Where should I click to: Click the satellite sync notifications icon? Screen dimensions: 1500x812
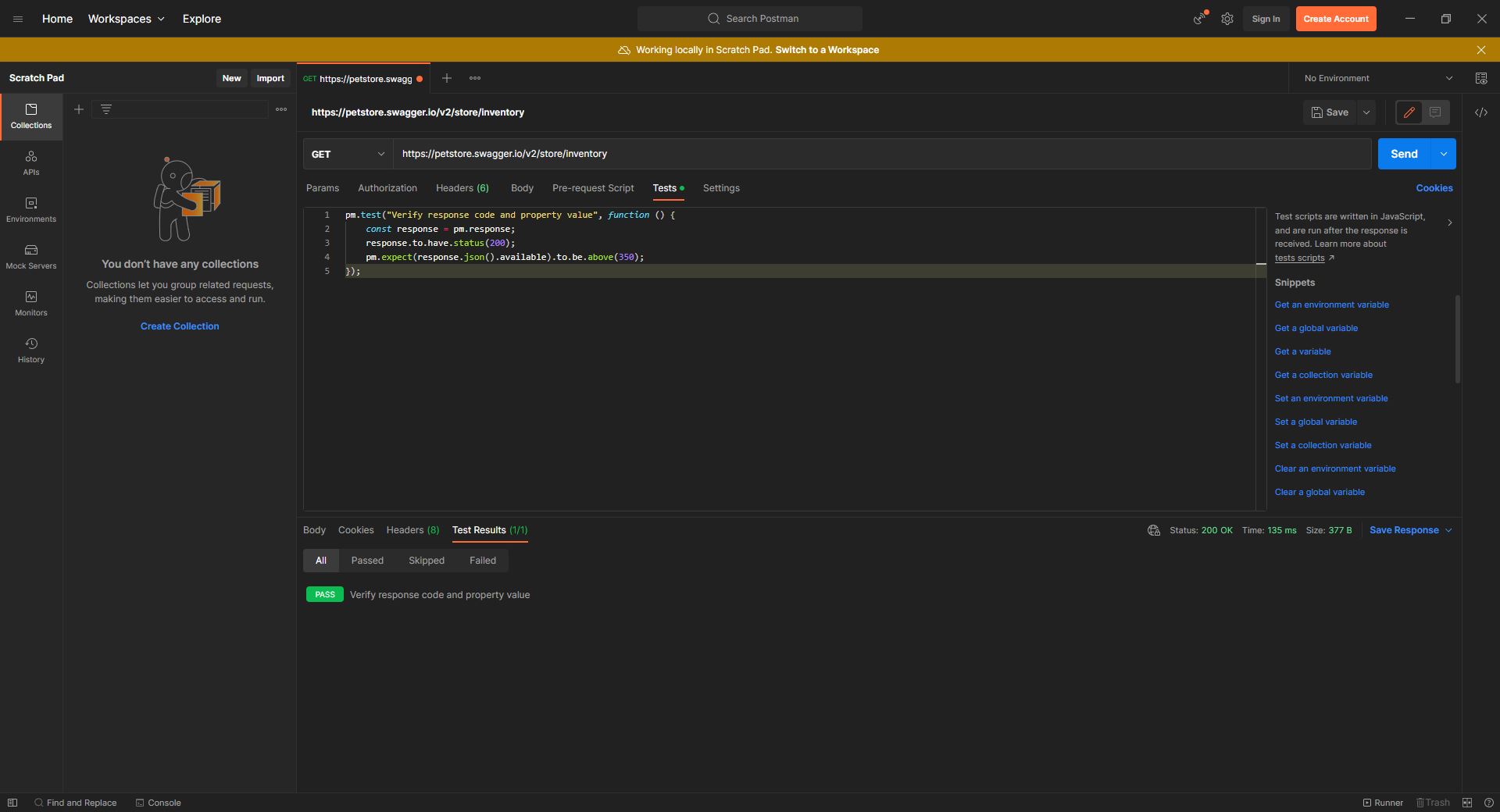1199,19
